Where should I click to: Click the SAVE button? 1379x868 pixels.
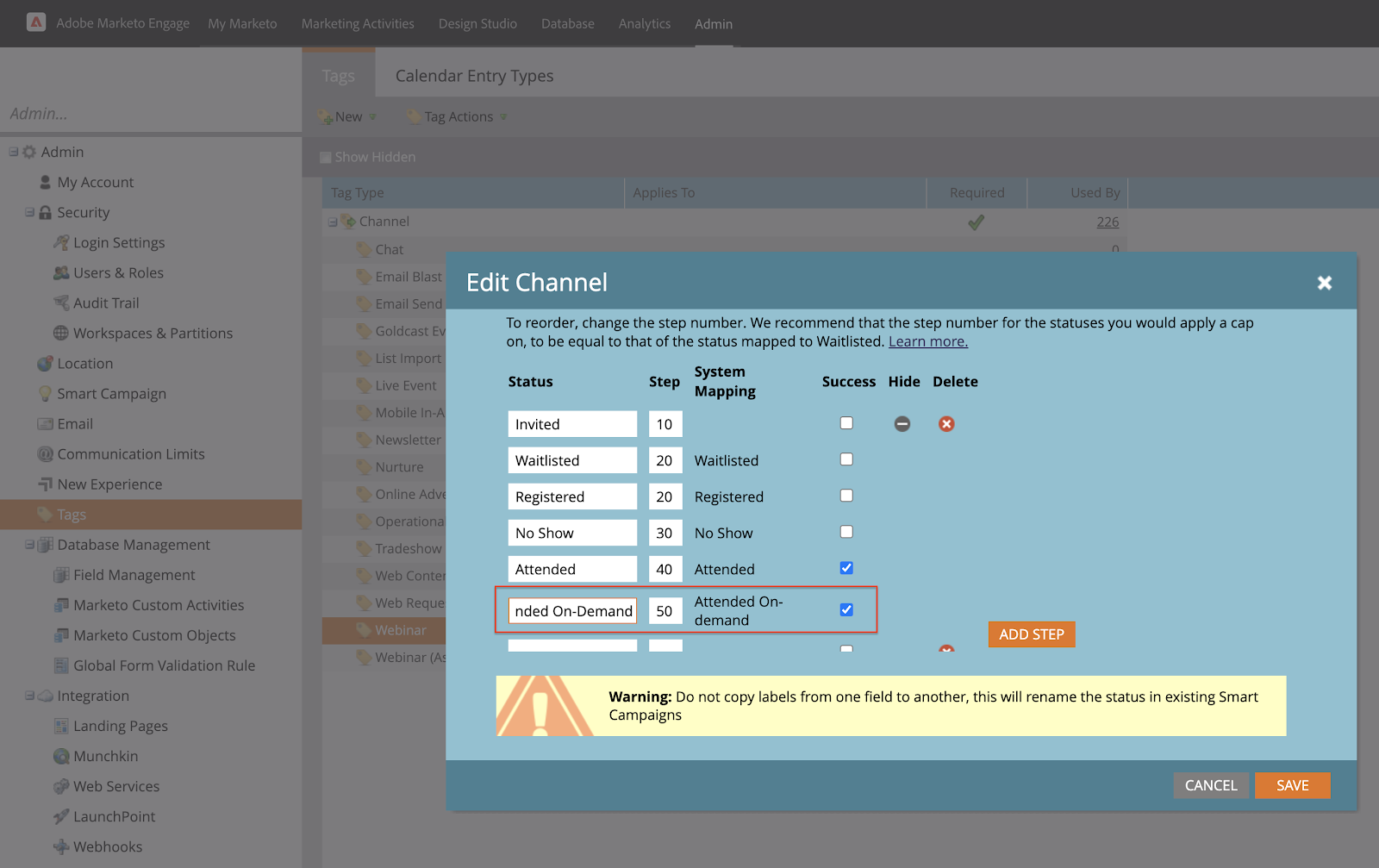[x=1293, y=785]
